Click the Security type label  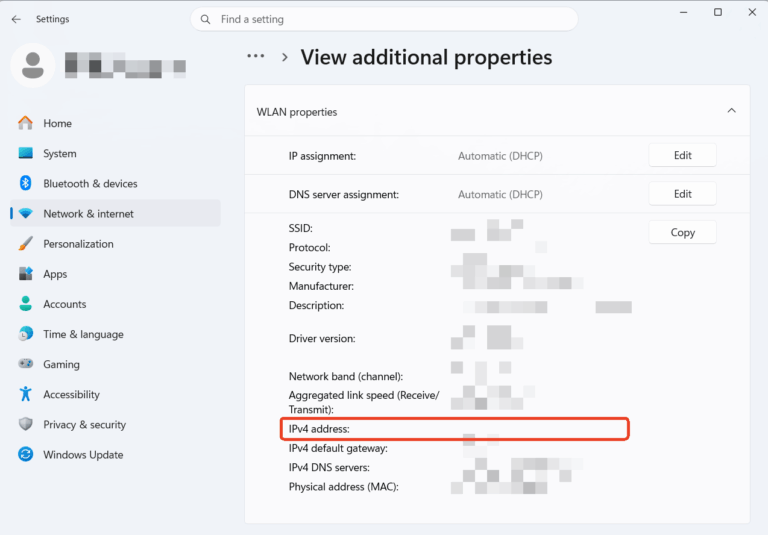pyautogui.click(x=320, y=267)
